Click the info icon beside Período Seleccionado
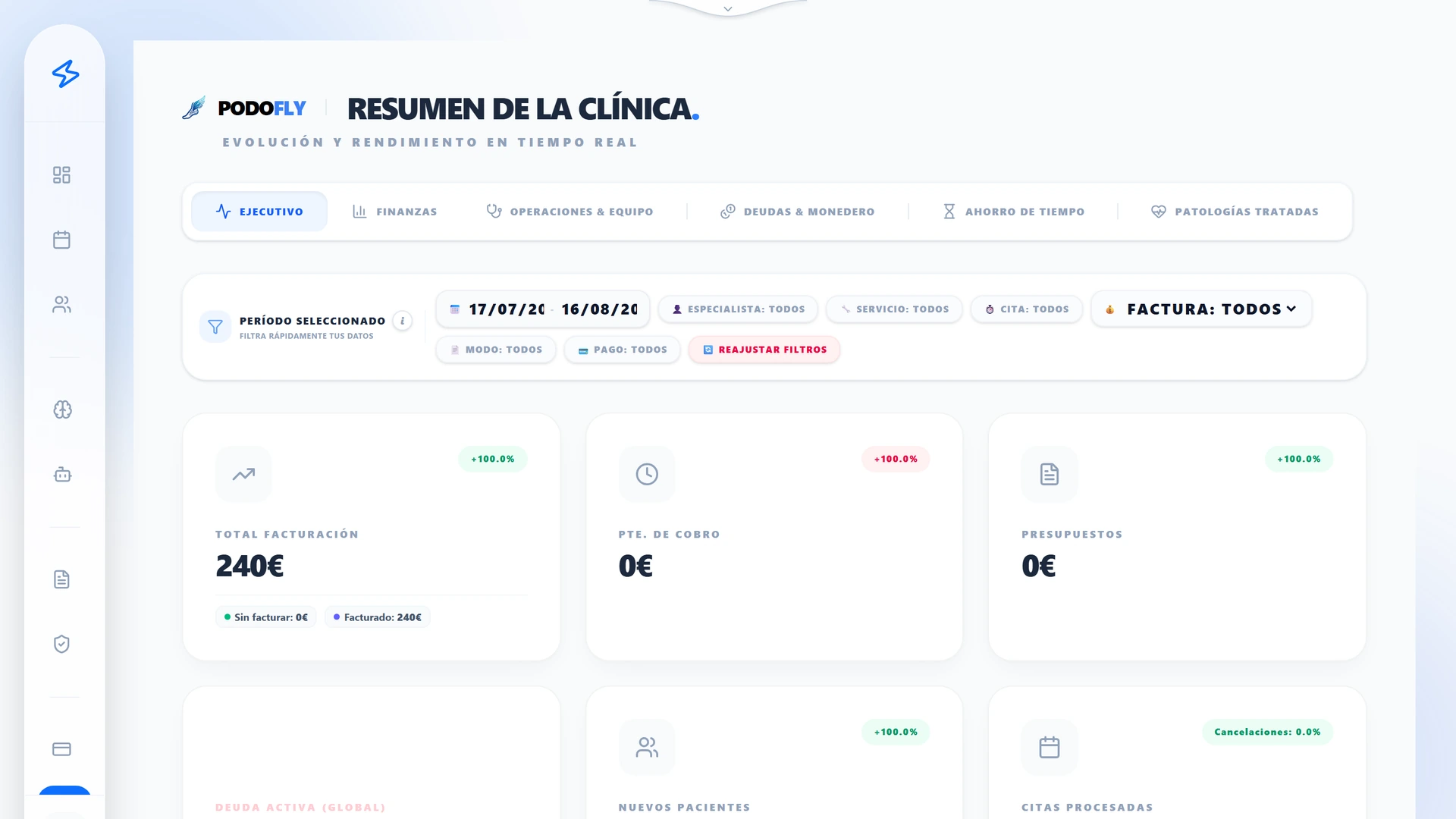Viewport: 1456px width, 819px height. pos(403,321)
